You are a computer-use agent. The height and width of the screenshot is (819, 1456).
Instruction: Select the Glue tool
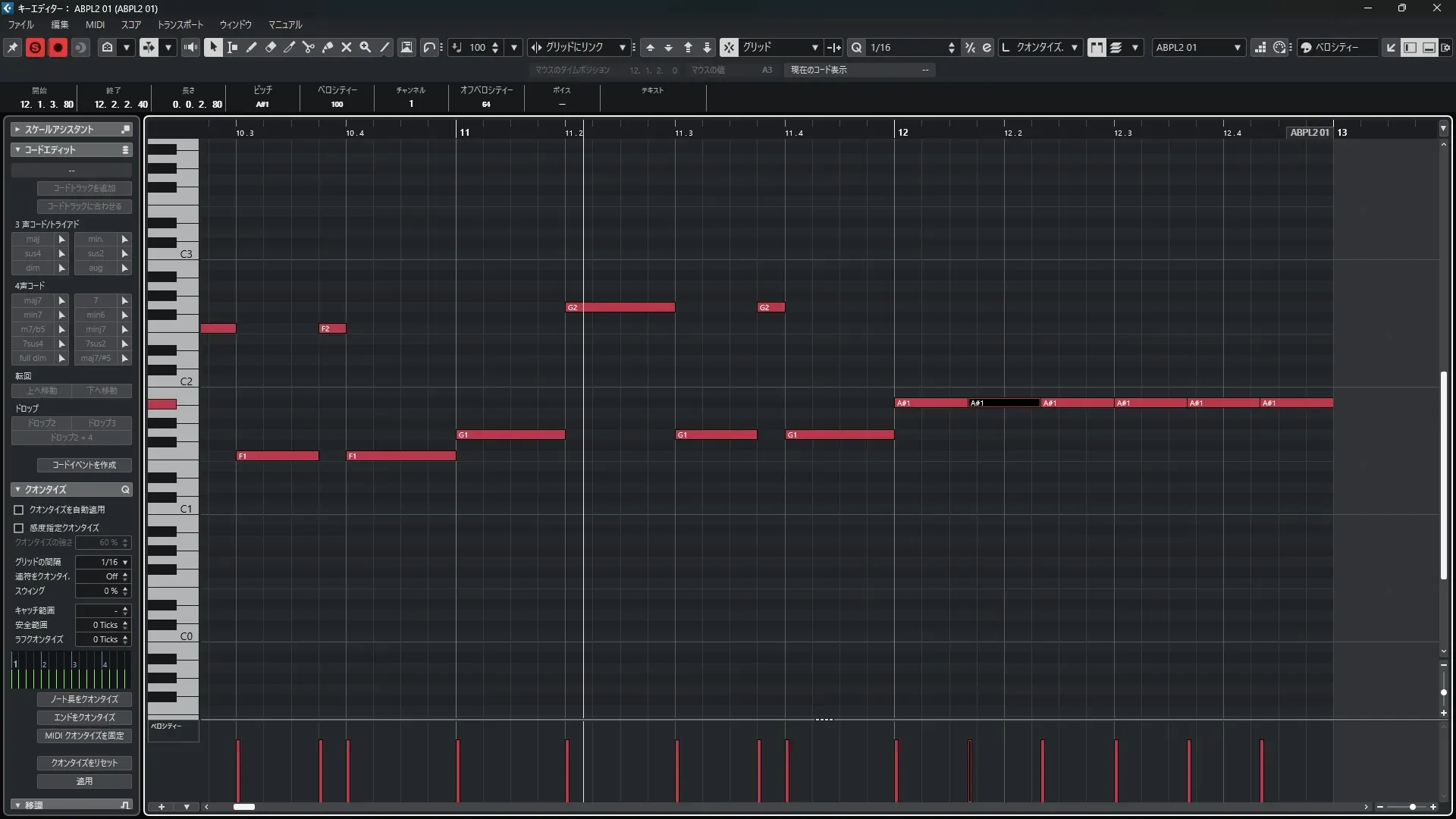pyautogui.click(x=328, y=47)
